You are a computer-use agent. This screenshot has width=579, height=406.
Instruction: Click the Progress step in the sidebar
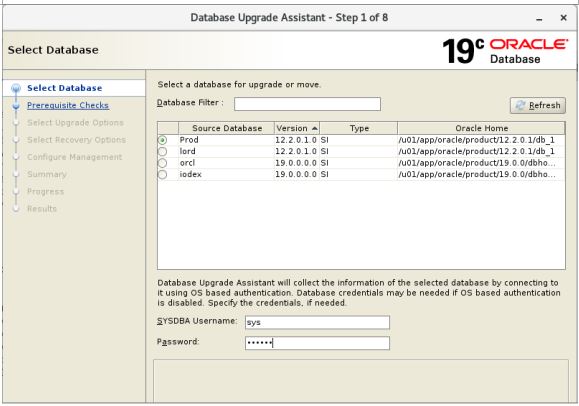tap(45, 192)
